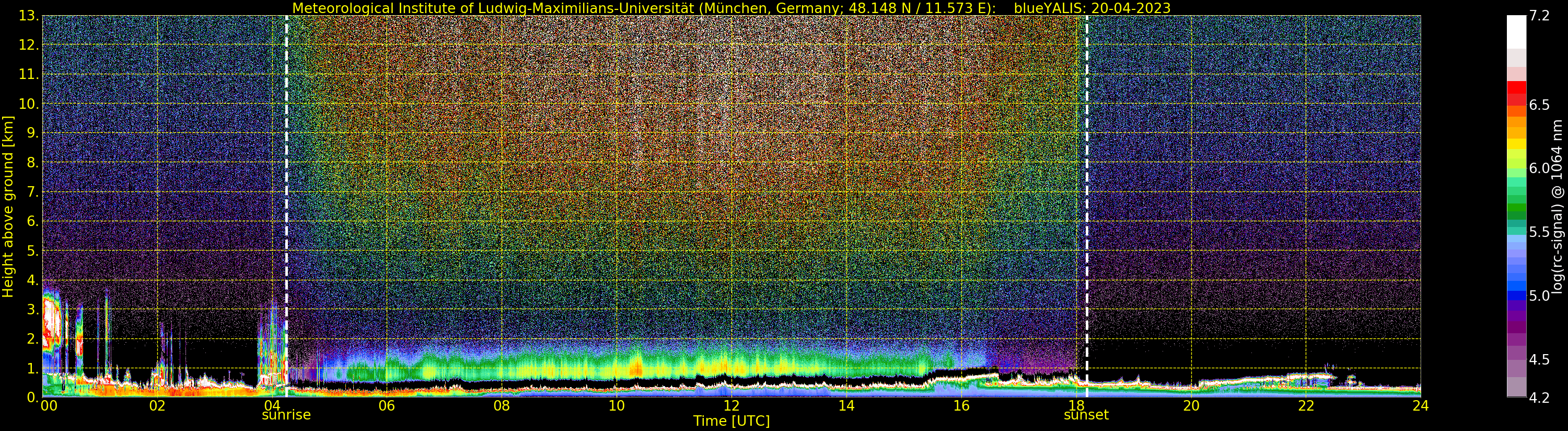
Task: Click time axis tick label 20
Action: coord(1191,406)
